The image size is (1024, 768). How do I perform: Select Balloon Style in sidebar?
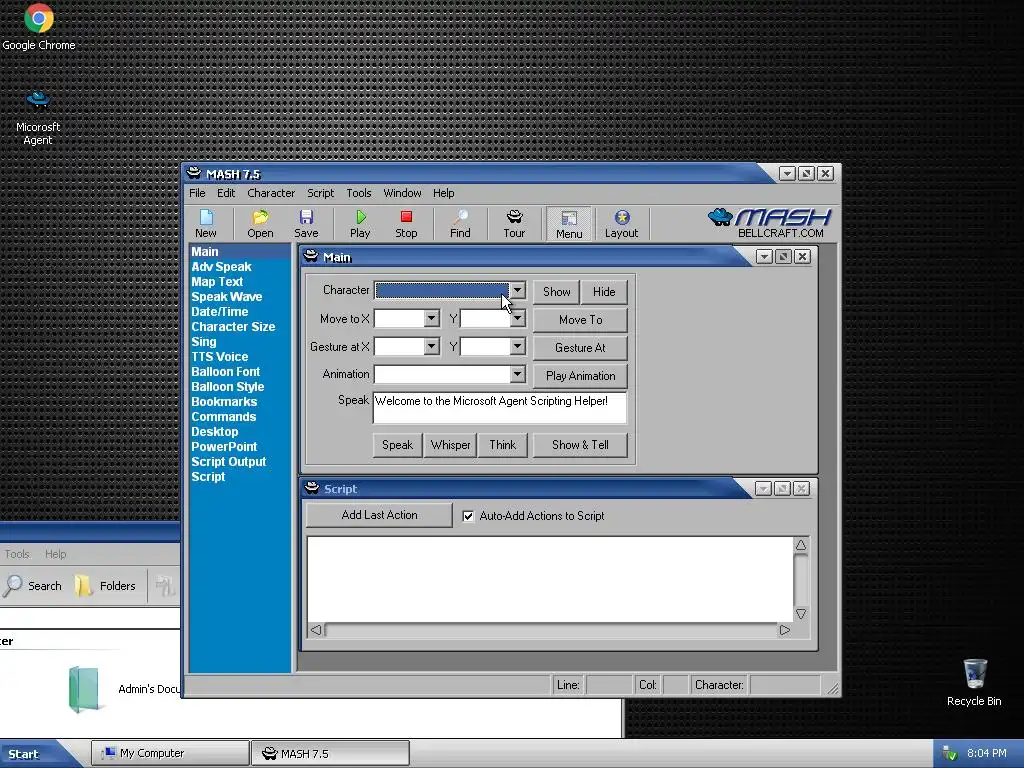pos(227,387)
